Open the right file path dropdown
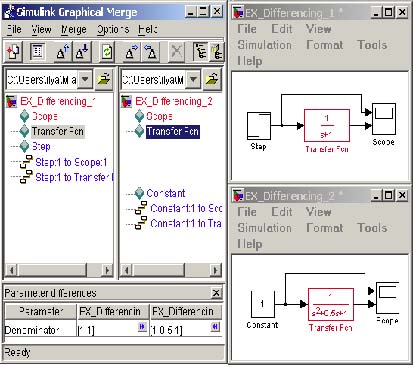Screen dimensions: 413x367 [x=193, y=79]
